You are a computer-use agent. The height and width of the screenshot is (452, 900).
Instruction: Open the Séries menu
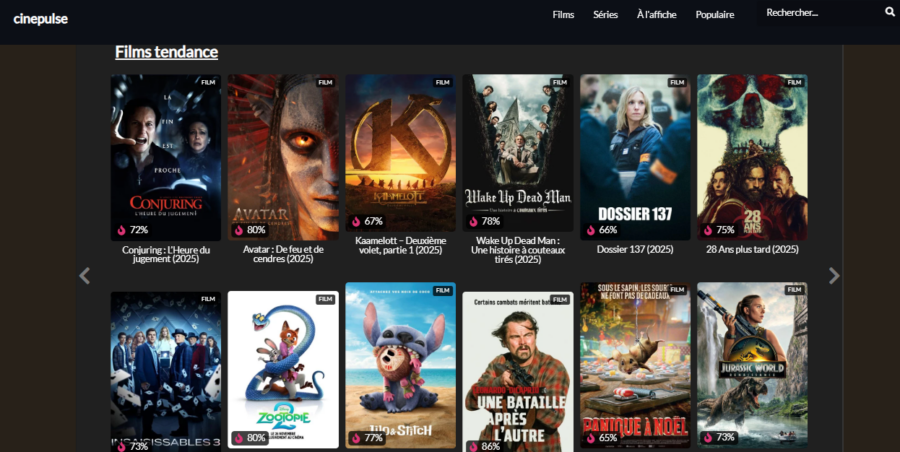(606, 15)
